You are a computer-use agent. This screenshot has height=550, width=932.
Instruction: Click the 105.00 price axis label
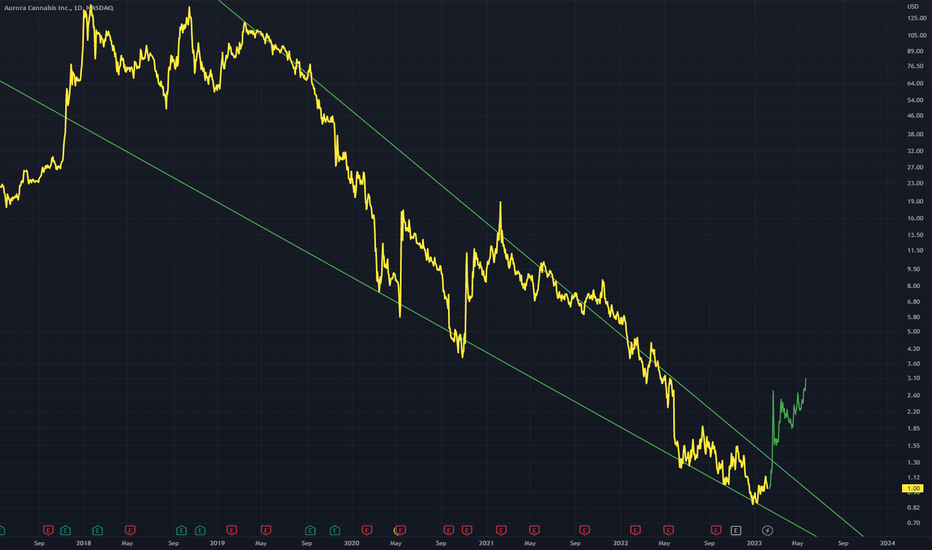(916, 35)
